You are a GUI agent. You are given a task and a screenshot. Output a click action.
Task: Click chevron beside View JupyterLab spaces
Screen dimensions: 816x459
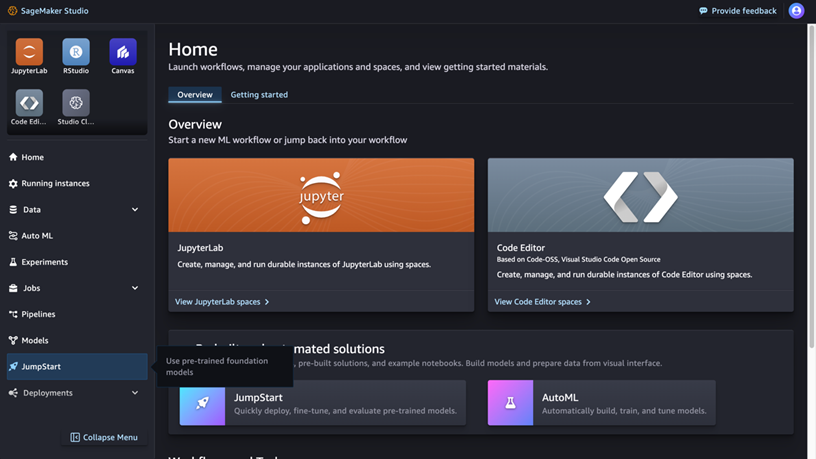[x=267, y=302]
